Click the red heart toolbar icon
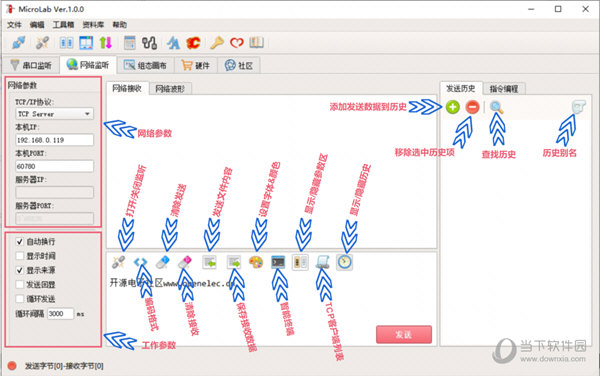This screenshot has width=600, height=376. [237, 42]
